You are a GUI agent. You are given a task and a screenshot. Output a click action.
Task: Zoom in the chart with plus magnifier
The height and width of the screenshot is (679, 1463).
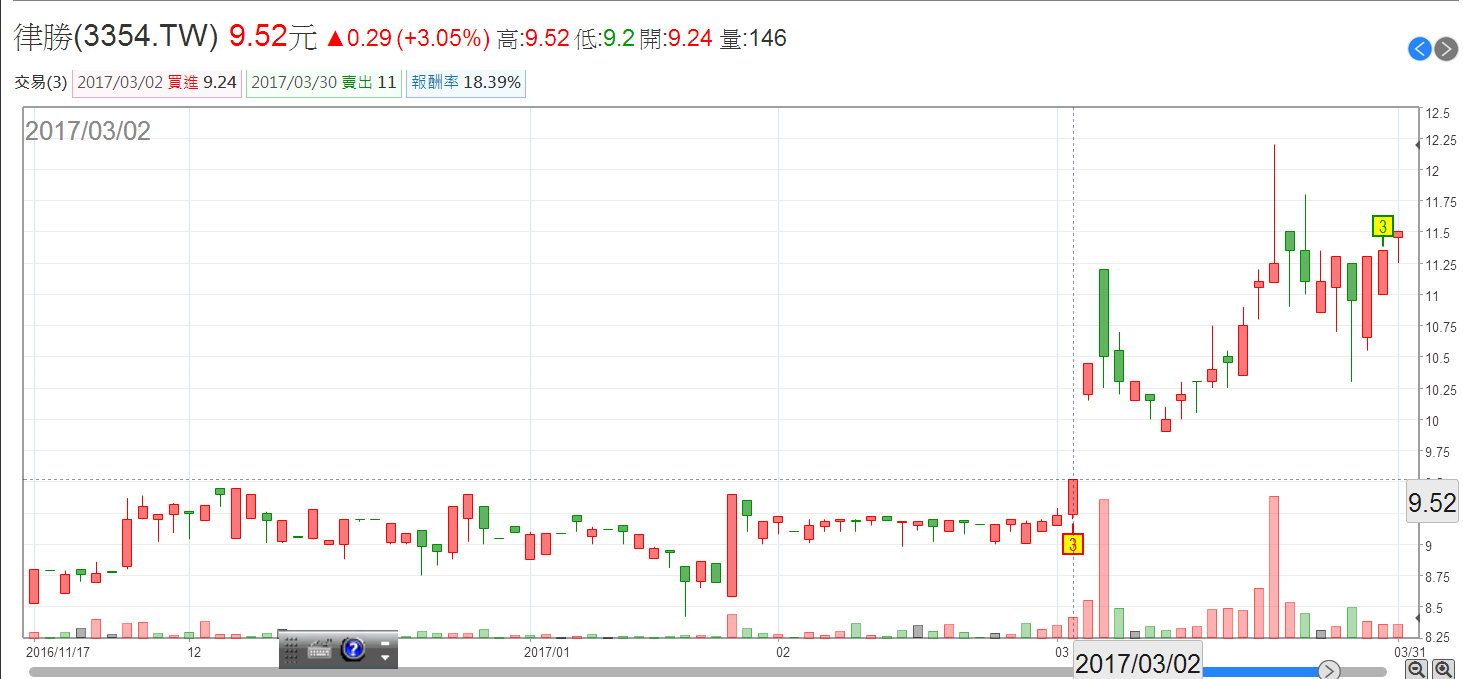click(1443, 669)
